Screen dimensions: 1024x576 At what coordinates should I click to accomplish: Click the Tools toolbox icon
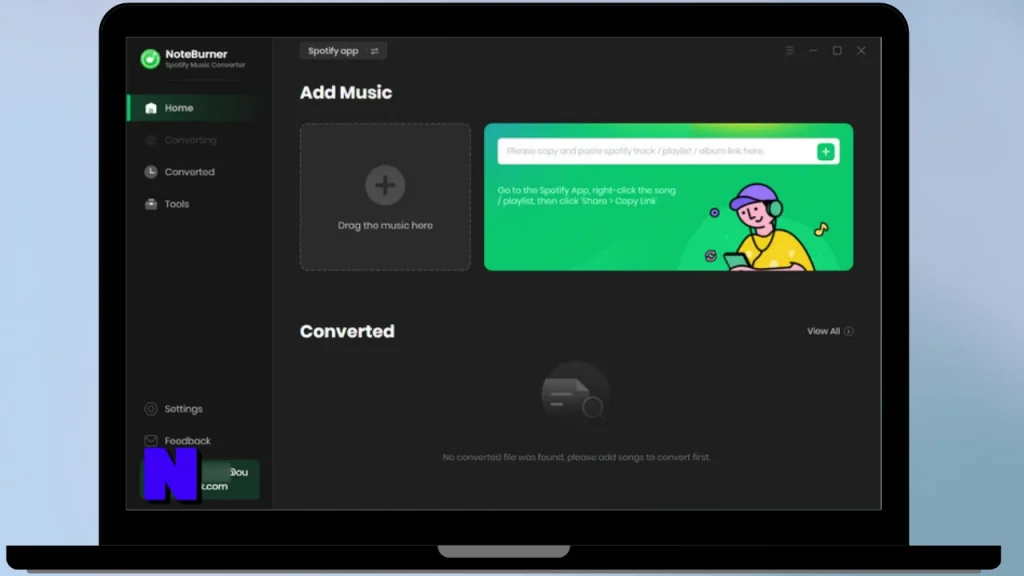(x=151, y=204)
